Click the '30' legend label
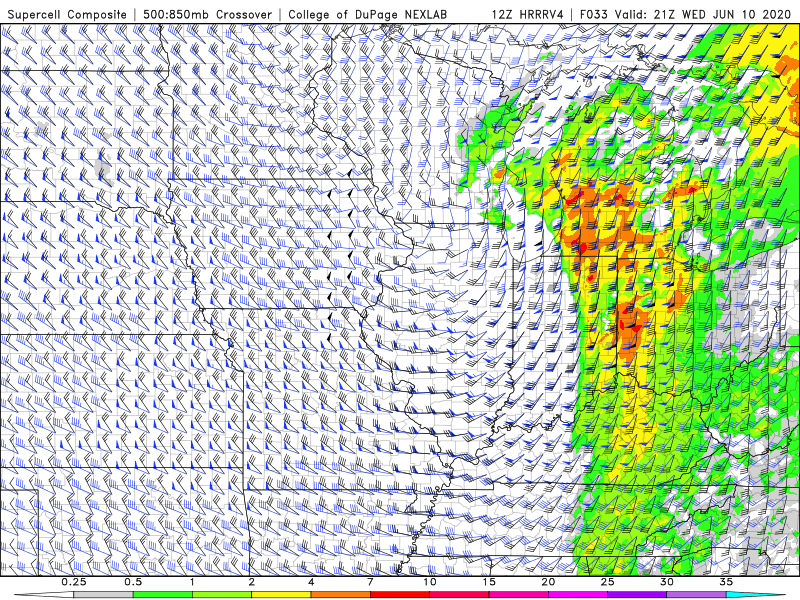The image size is (800, 600). click(x=667, y=582)
